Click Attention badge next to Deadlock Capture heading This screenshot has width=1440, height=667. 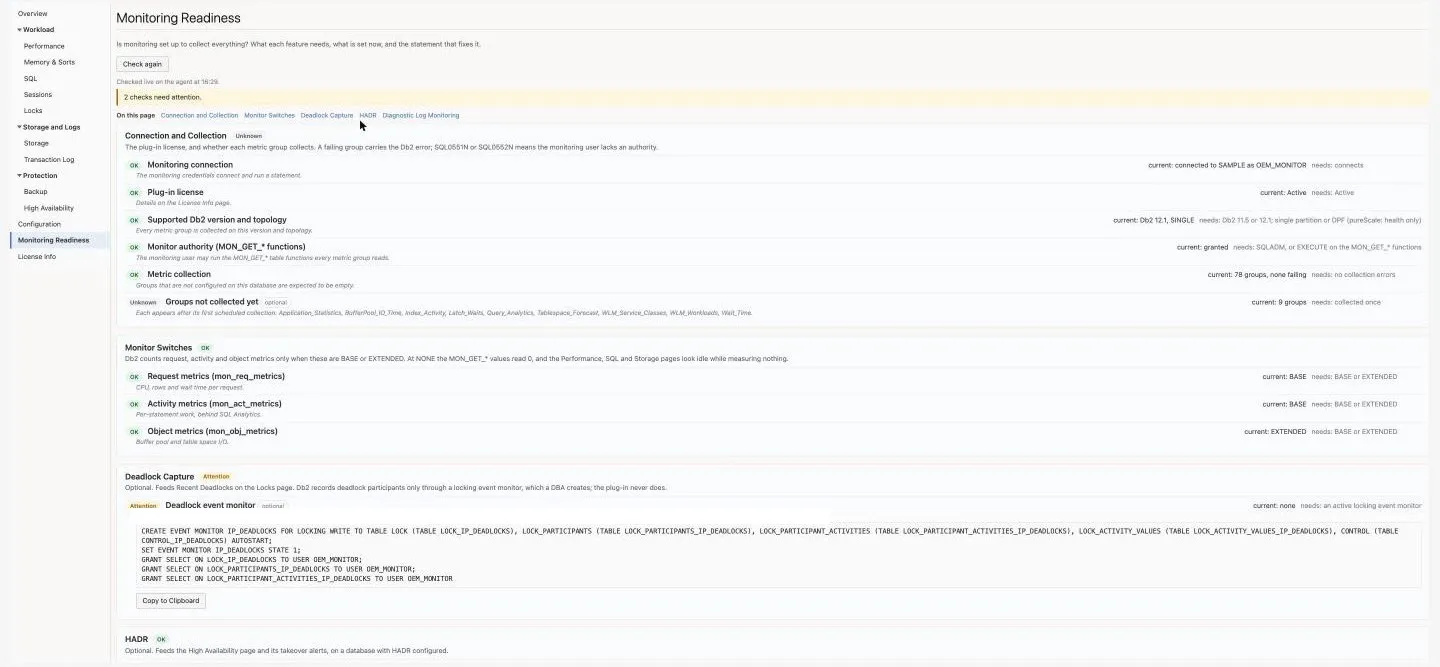[216, 477]
